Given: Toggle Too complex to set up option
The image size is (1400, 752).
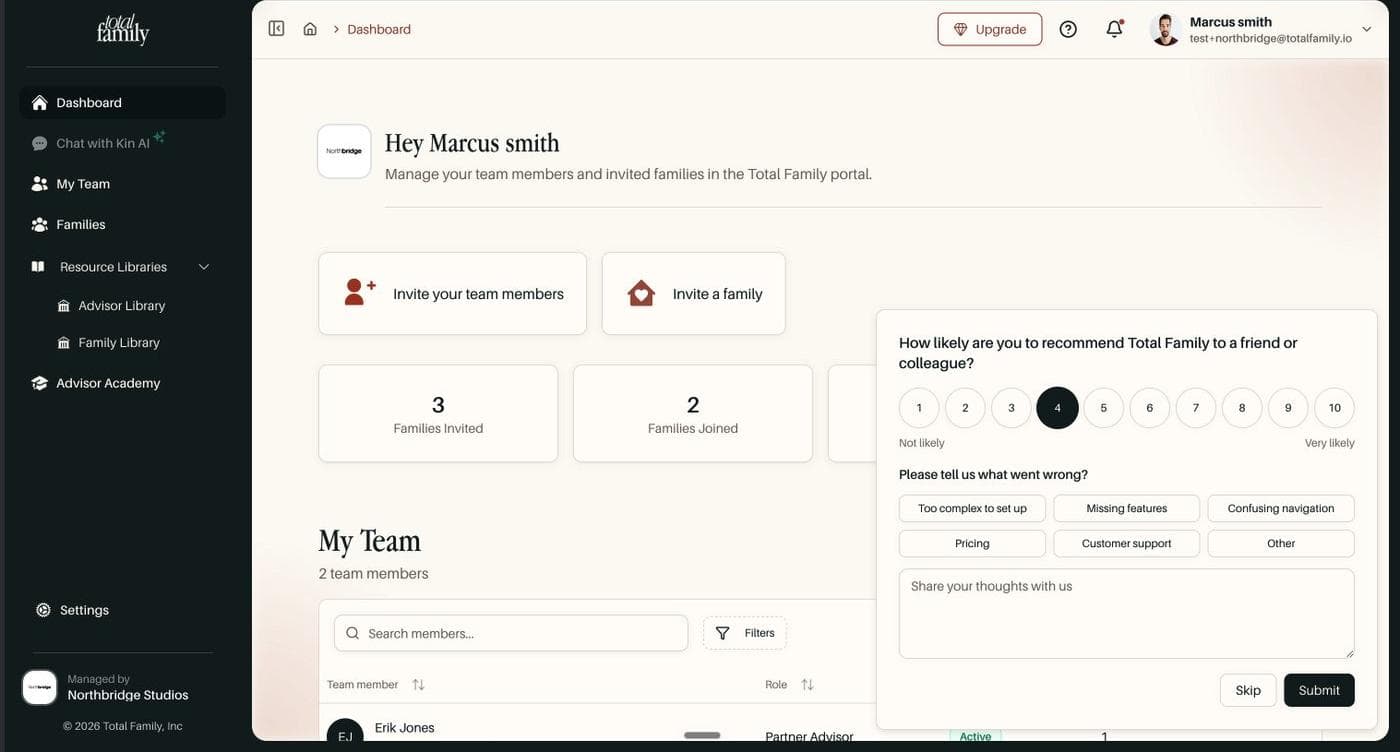Looking at the screenshot, I should coord(972,508).
